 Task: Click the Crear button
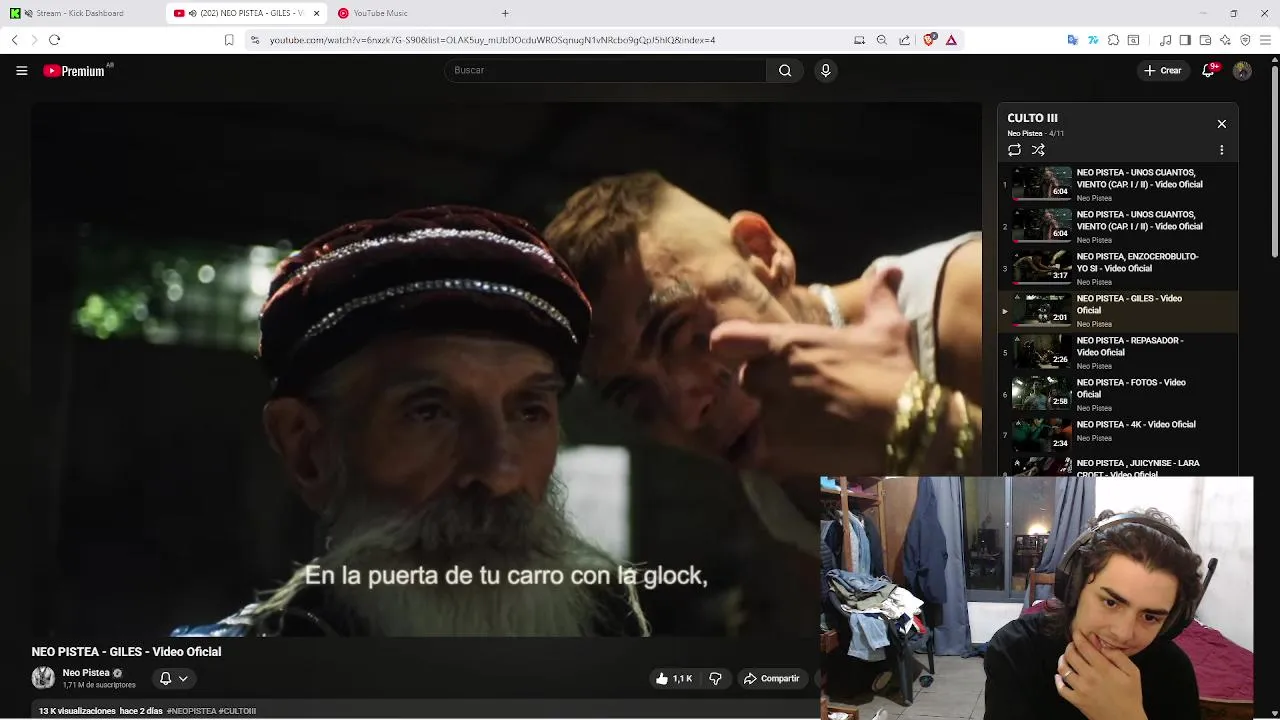point(1163,70)
